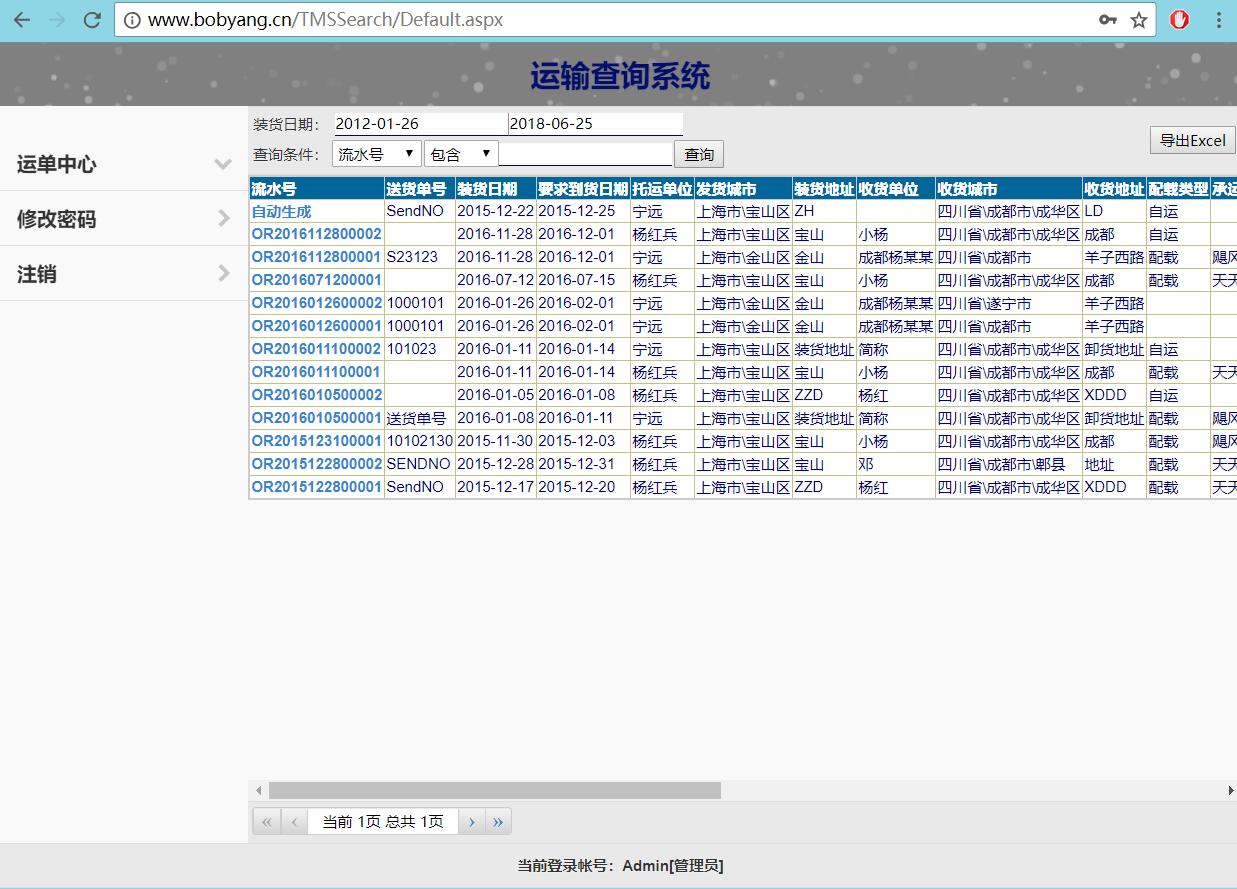1237x889 pixels.
Task: Click the query keyword text input
Action: pyautogui.click(x=585, y=154)
